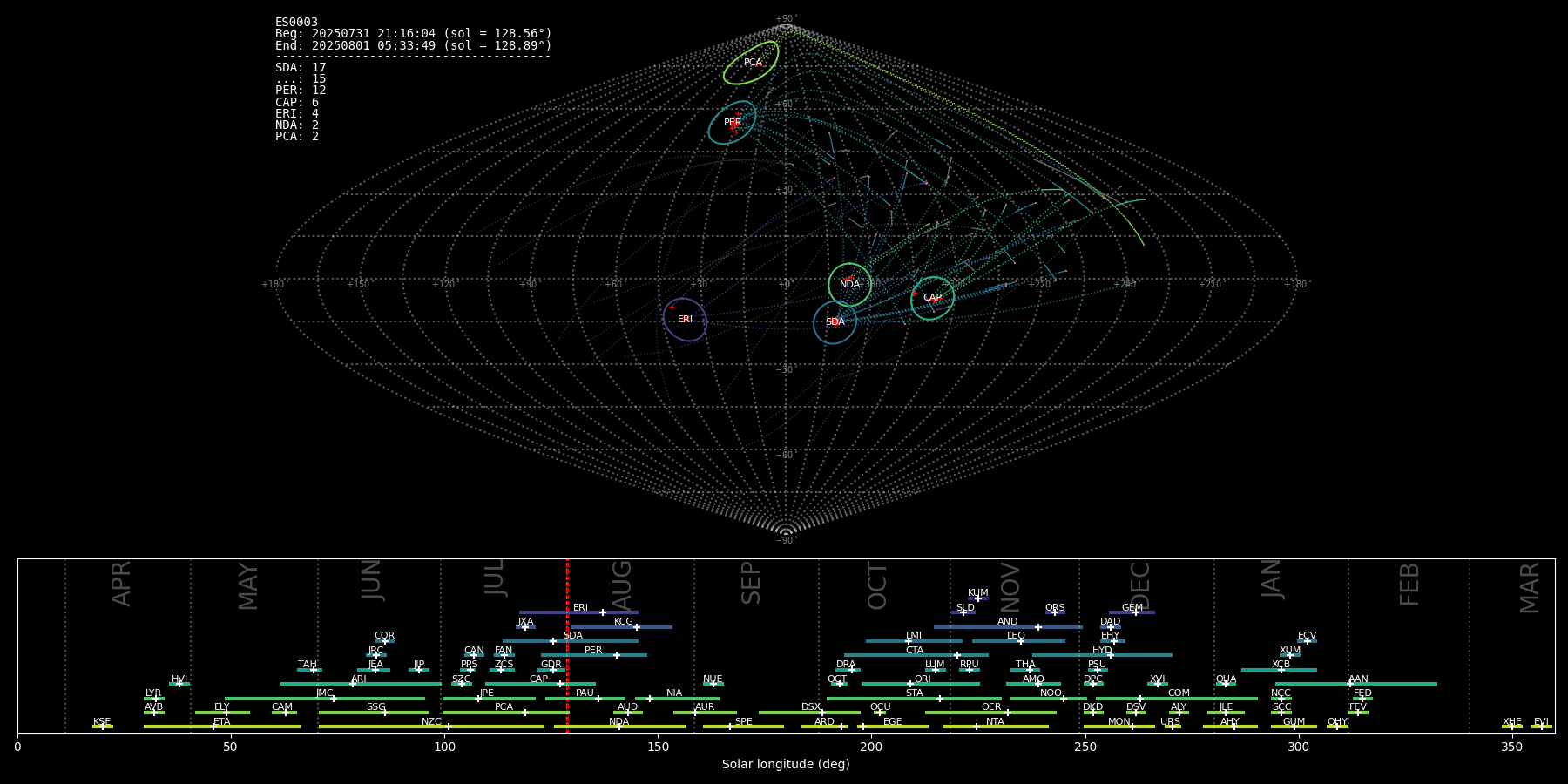Click the PCA radiant circle on the sky map
1568x784 pixels.
tap(751, 63)
